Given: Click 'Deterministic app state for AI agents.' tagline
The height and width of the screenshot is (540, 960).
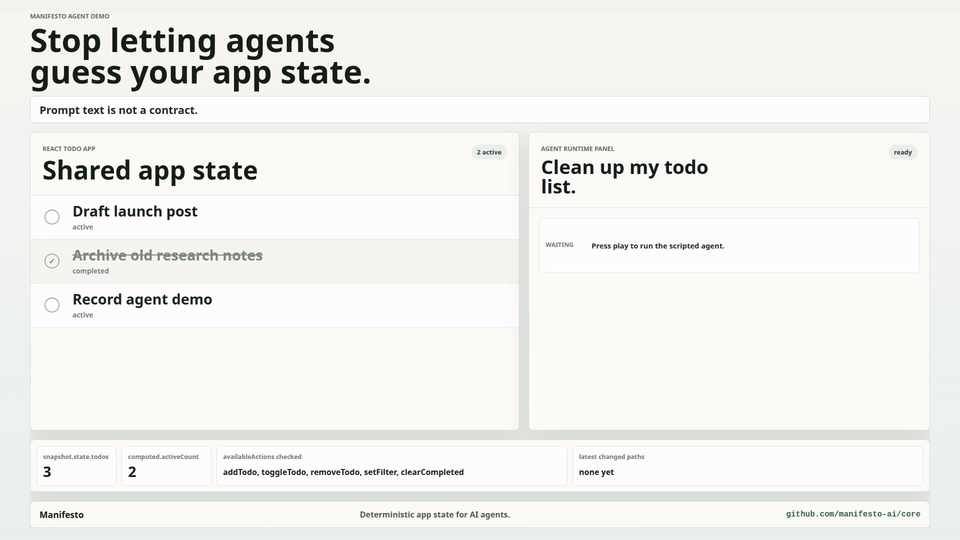Looking at the screenshot, I should click(x=435, y=515).
